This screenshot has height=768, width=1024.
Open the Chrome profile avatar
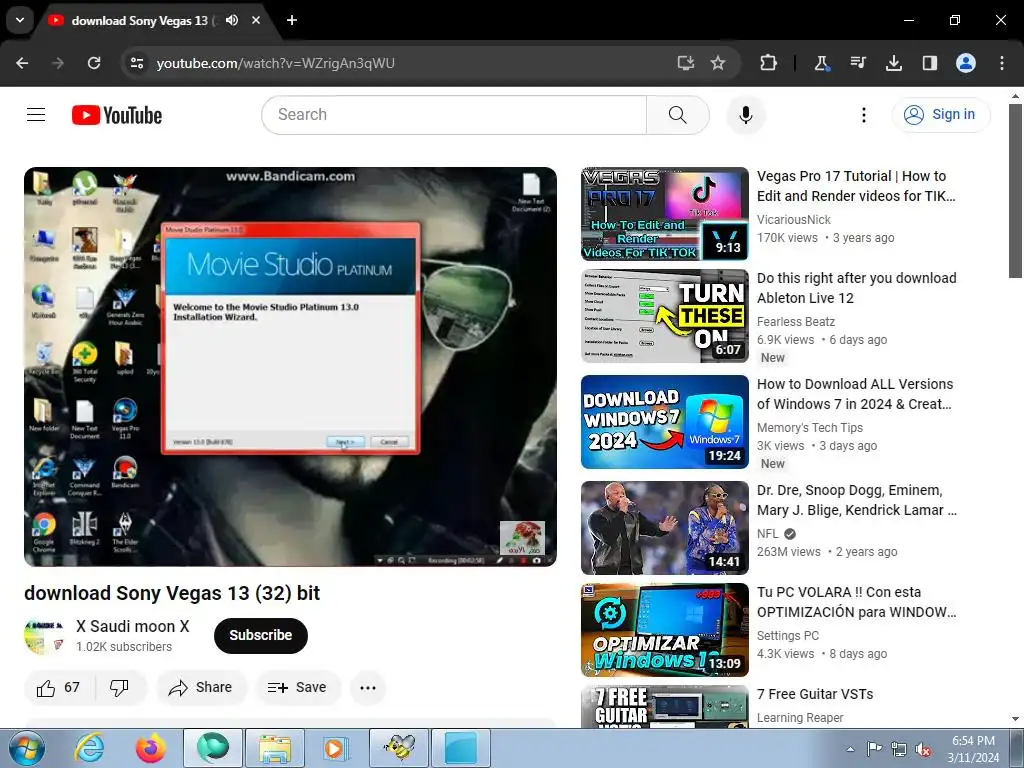point(966,63)
